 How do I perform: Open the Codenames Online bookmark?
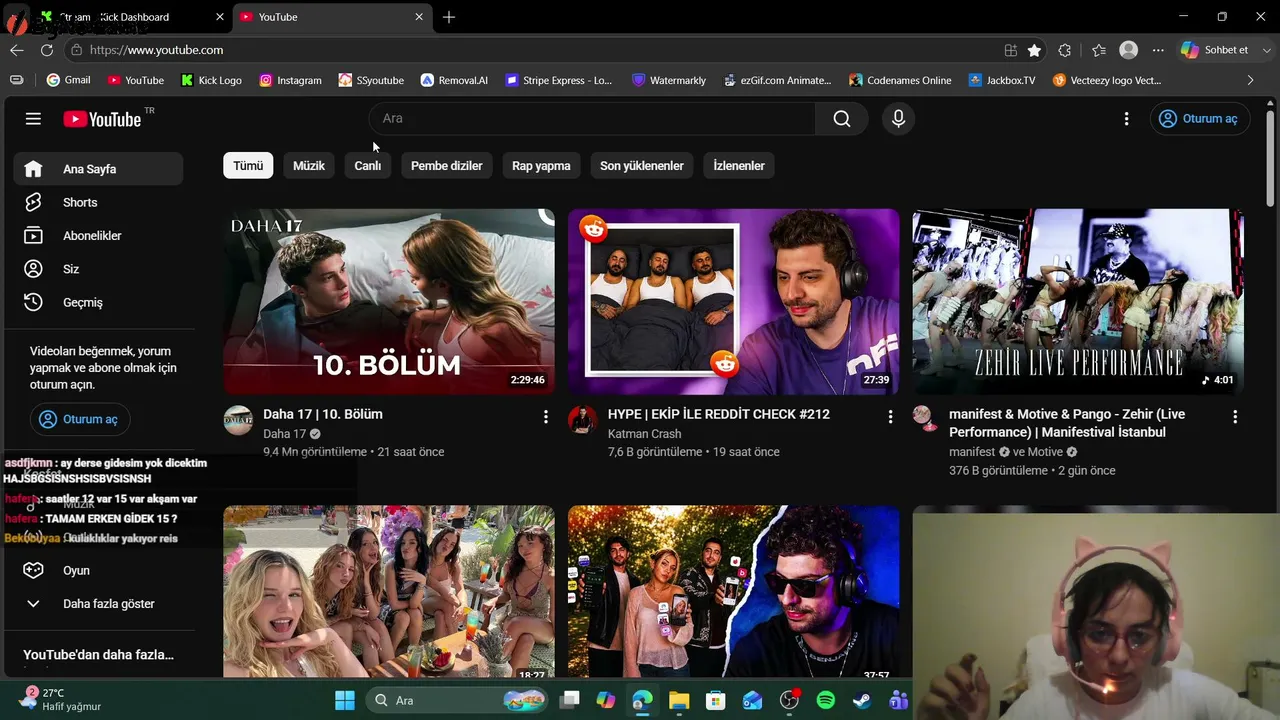pos(900,80)
